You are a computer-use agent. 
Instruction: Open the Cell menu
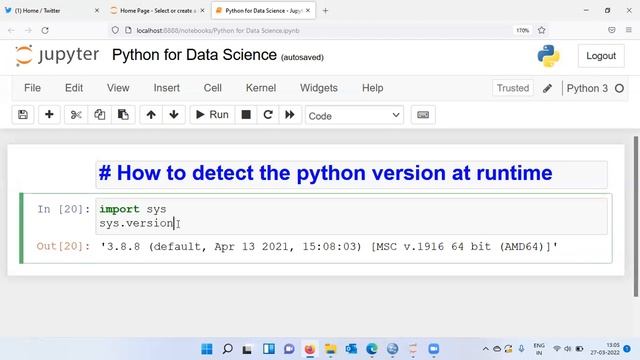pyautogui.click(x=213, y=88)
